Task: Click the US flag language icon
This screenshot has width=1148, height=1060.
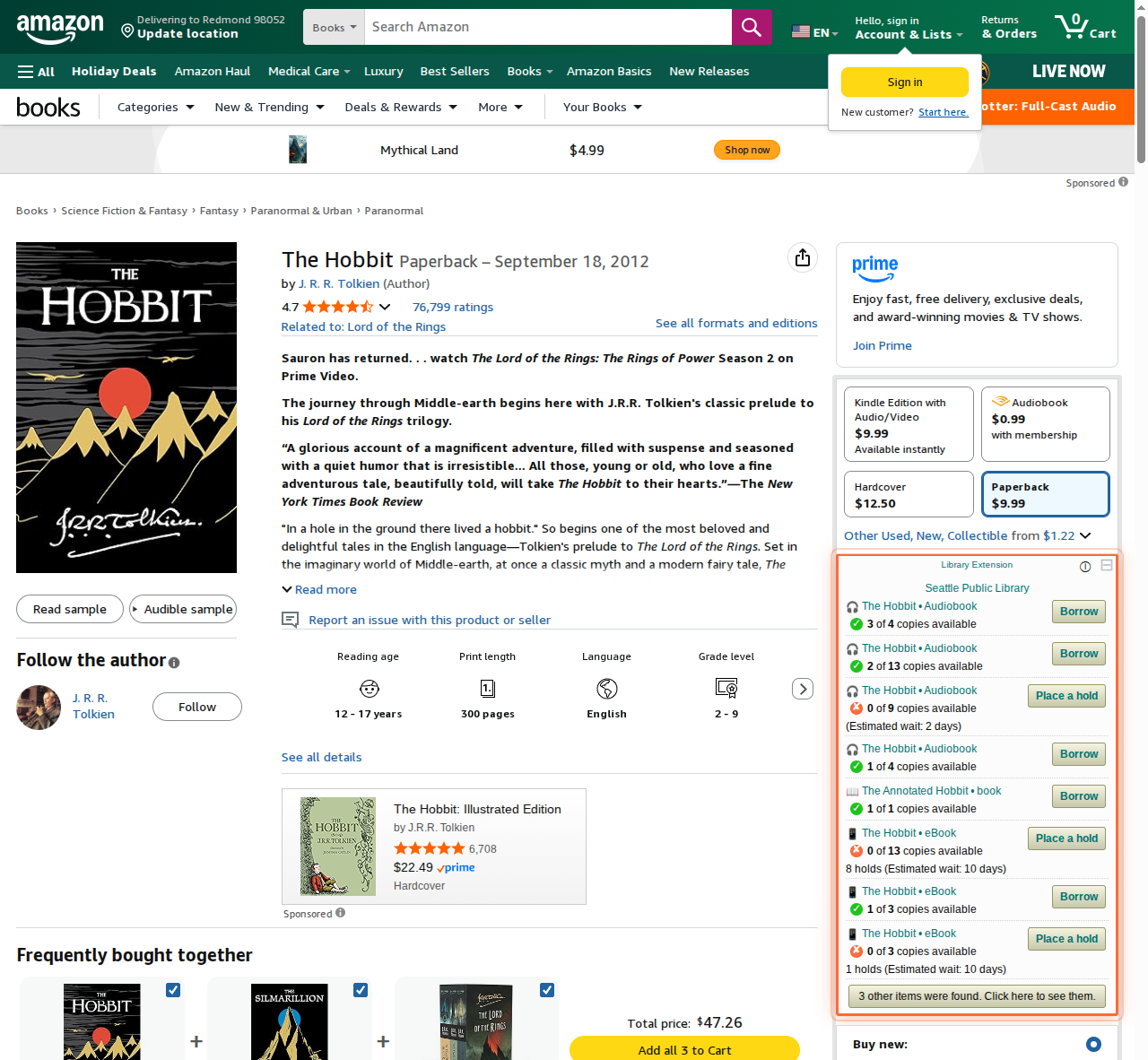Action: click(801, 31)
